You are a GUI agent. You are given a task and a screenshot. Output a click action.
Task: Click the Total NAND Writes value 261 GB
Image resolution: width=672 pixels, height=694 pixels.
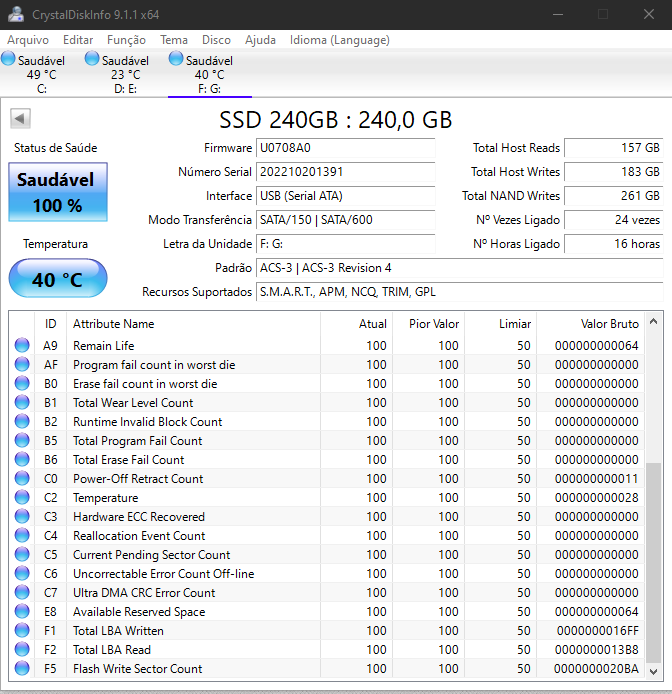pyautogui.click(x=614, y=196)
